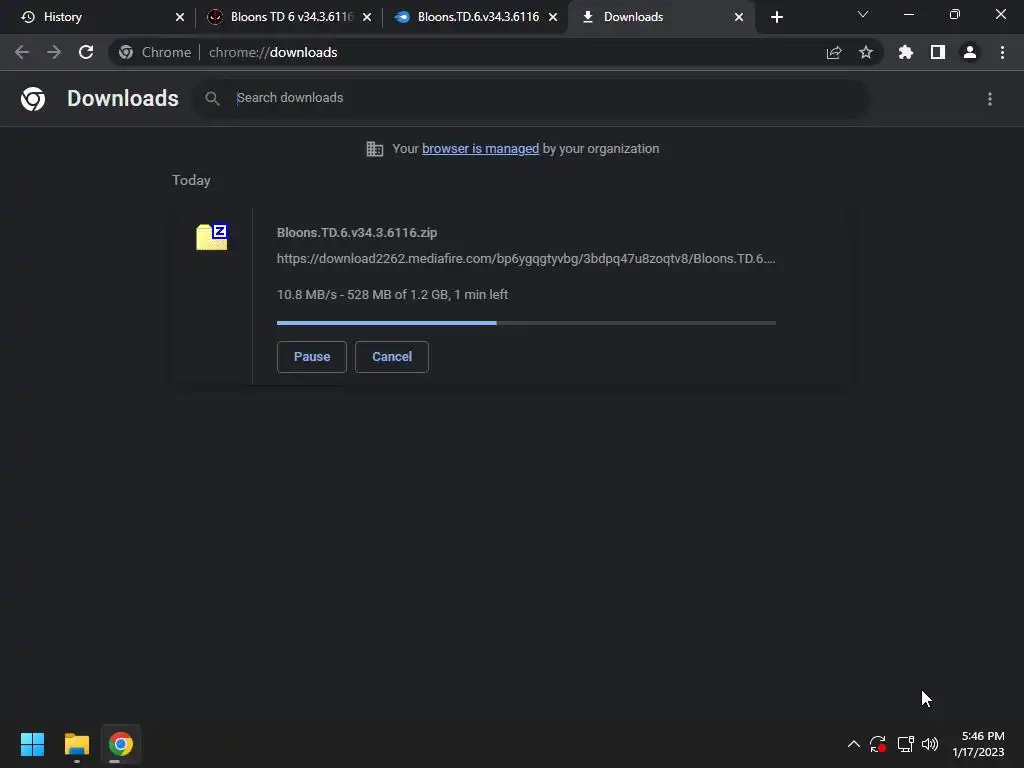Click the Bloons.TD.6.v34.3.6116.zip file name
This screenshot has width=1024, height=768.
tap(357, 232)
